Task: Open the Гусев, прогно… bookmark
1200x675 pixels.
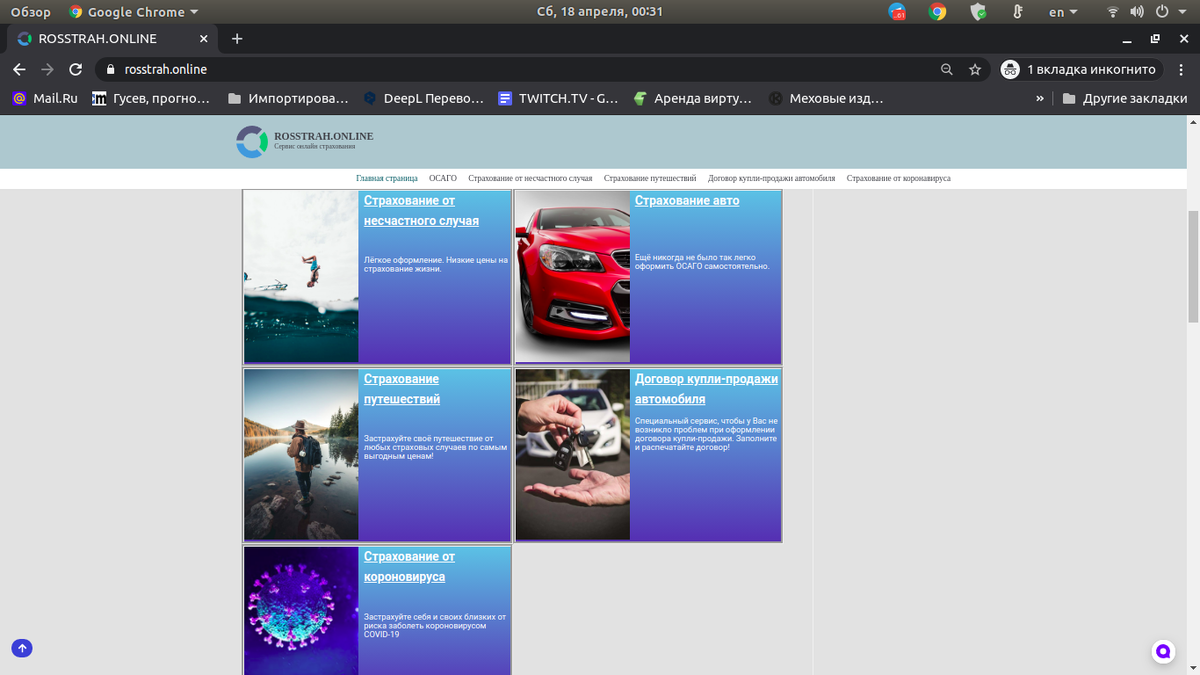Action: point(151,99)
